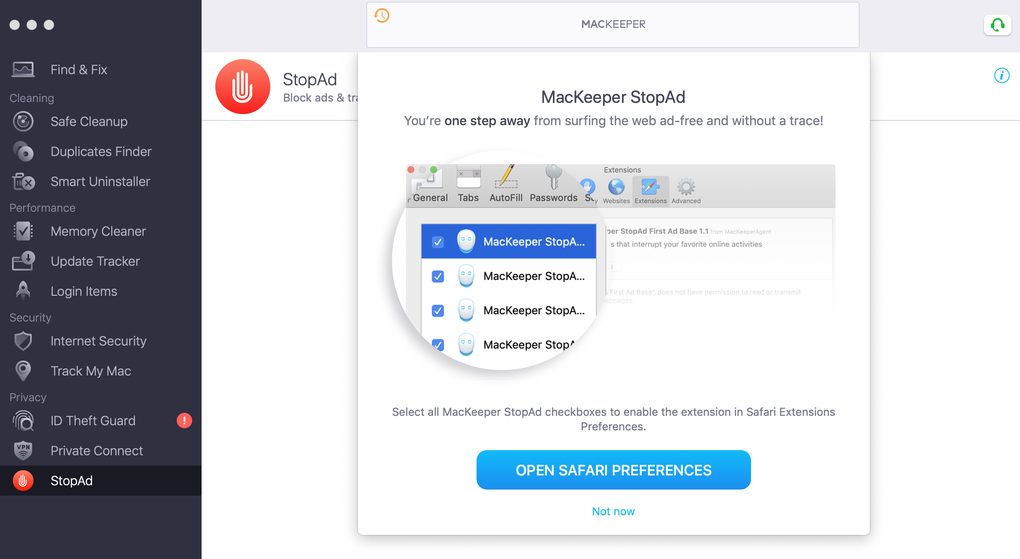Viewport: 1020px width, 559px height.
Task: Click the MacKeeper title bar field
Action: point(613,25)
